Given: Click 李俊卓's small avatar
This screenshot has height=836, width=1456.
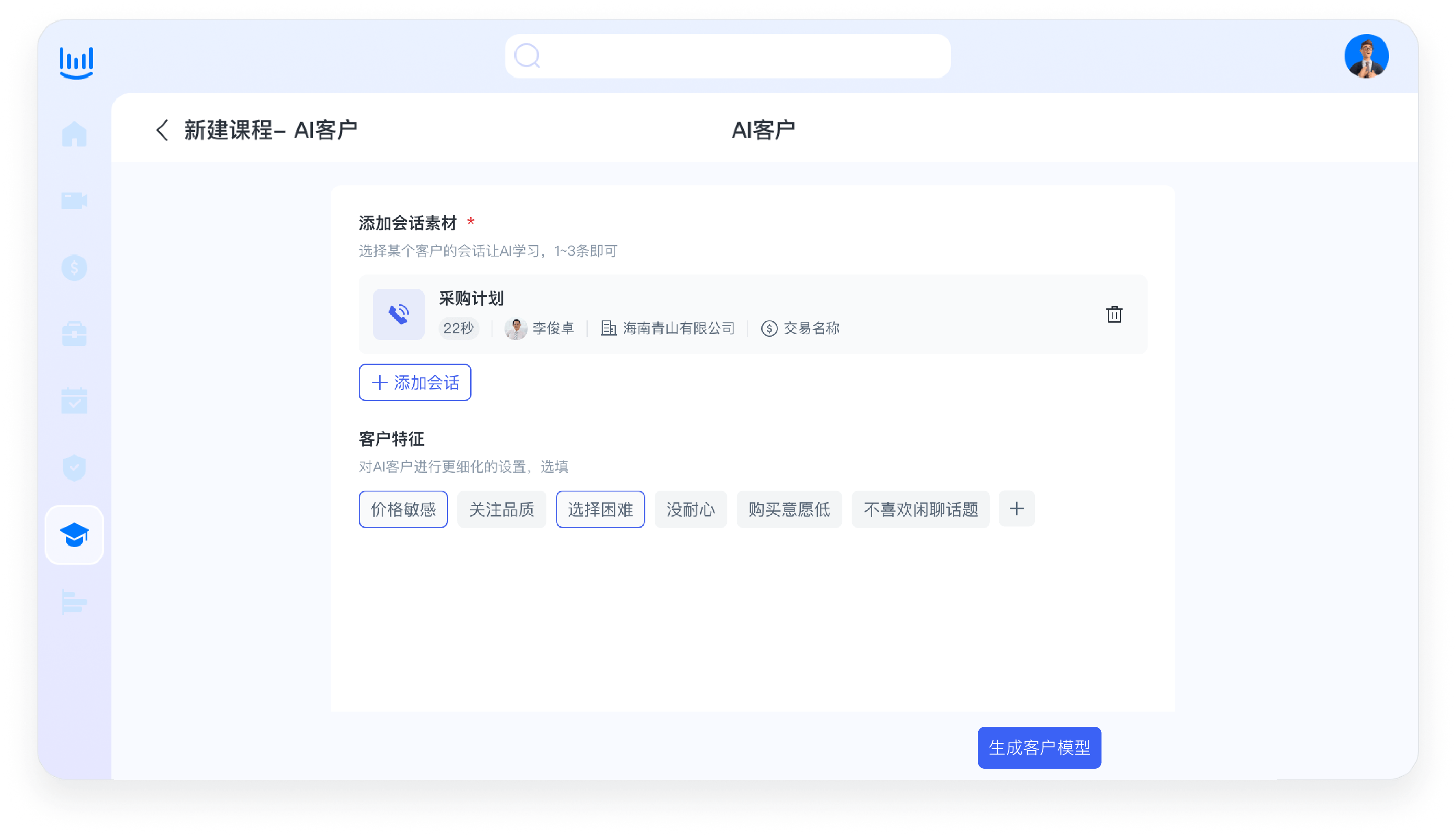Looking at the screenshot, I should pos(516,328).
